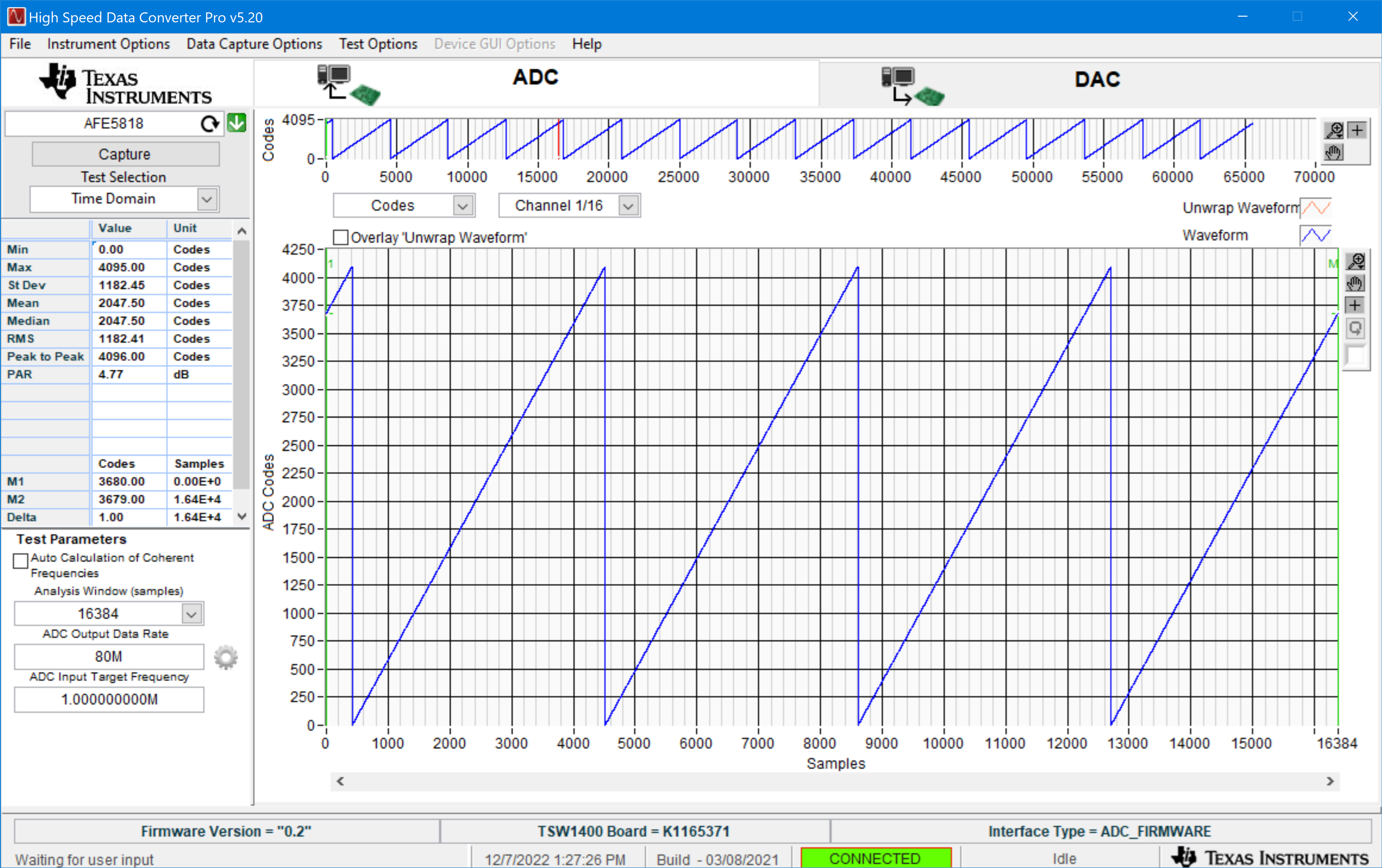Select the crosshair cursor tool in main waveform palette

(x=1356, y=305)
